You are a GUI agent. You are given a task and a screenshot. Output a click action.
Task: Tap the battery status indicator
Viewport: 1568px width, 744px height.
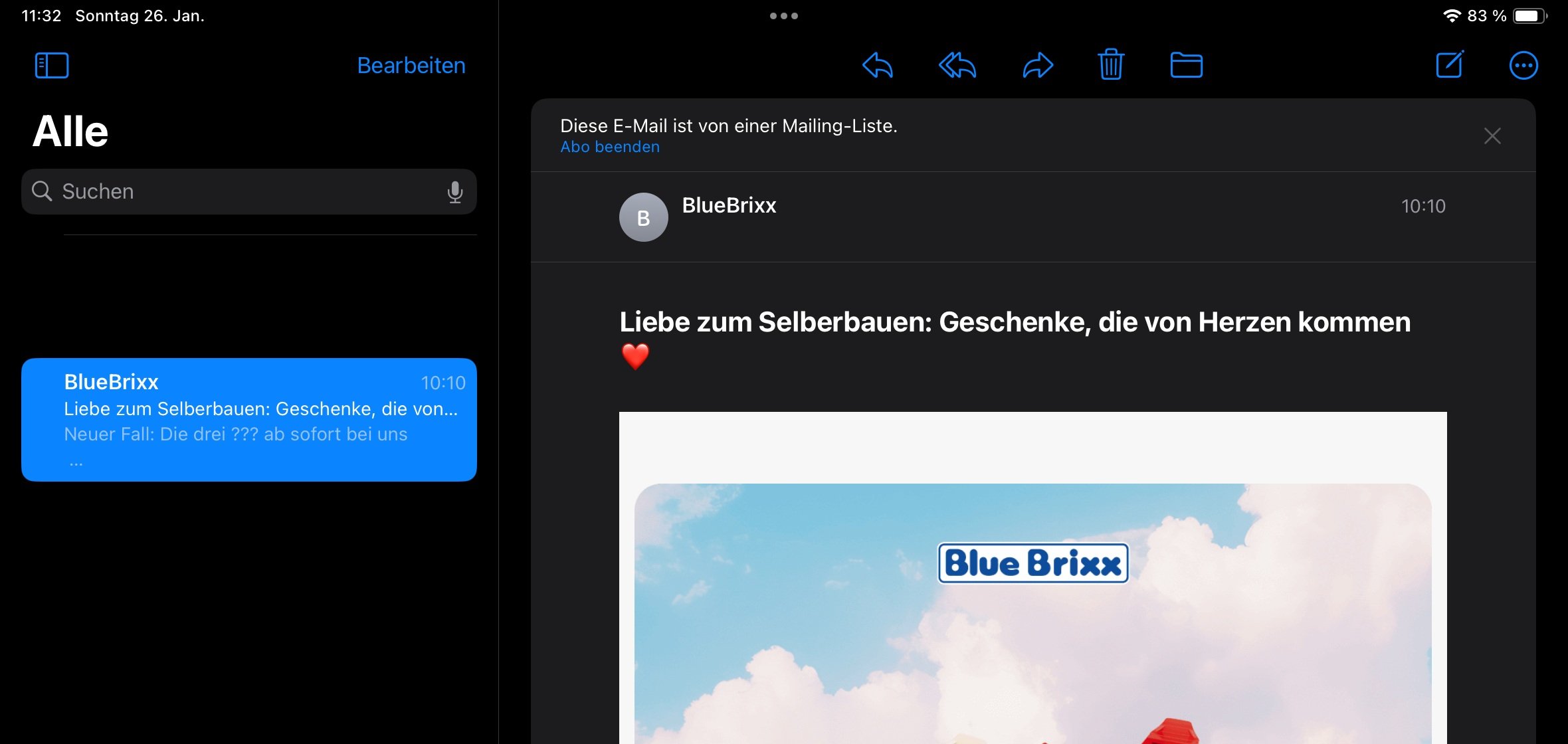coord(1529,16)
